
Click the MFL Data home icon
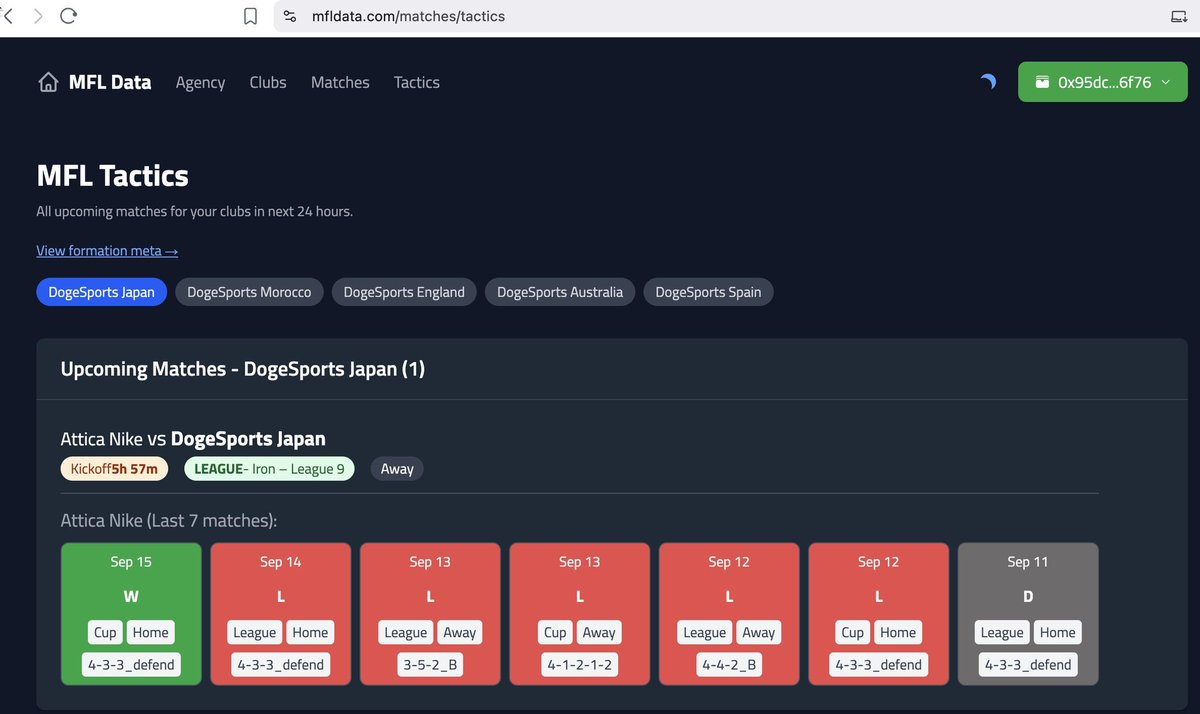(x=48, y=82)
